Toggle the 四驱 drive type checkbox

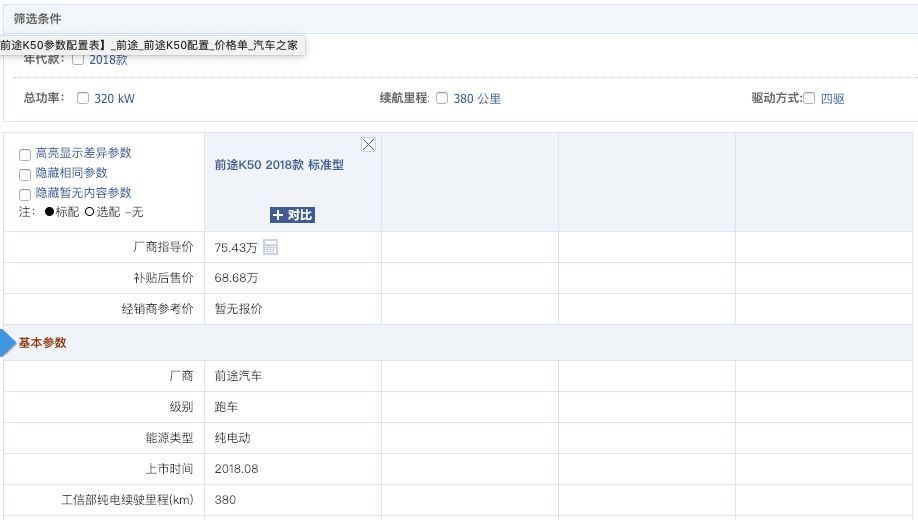810,99
